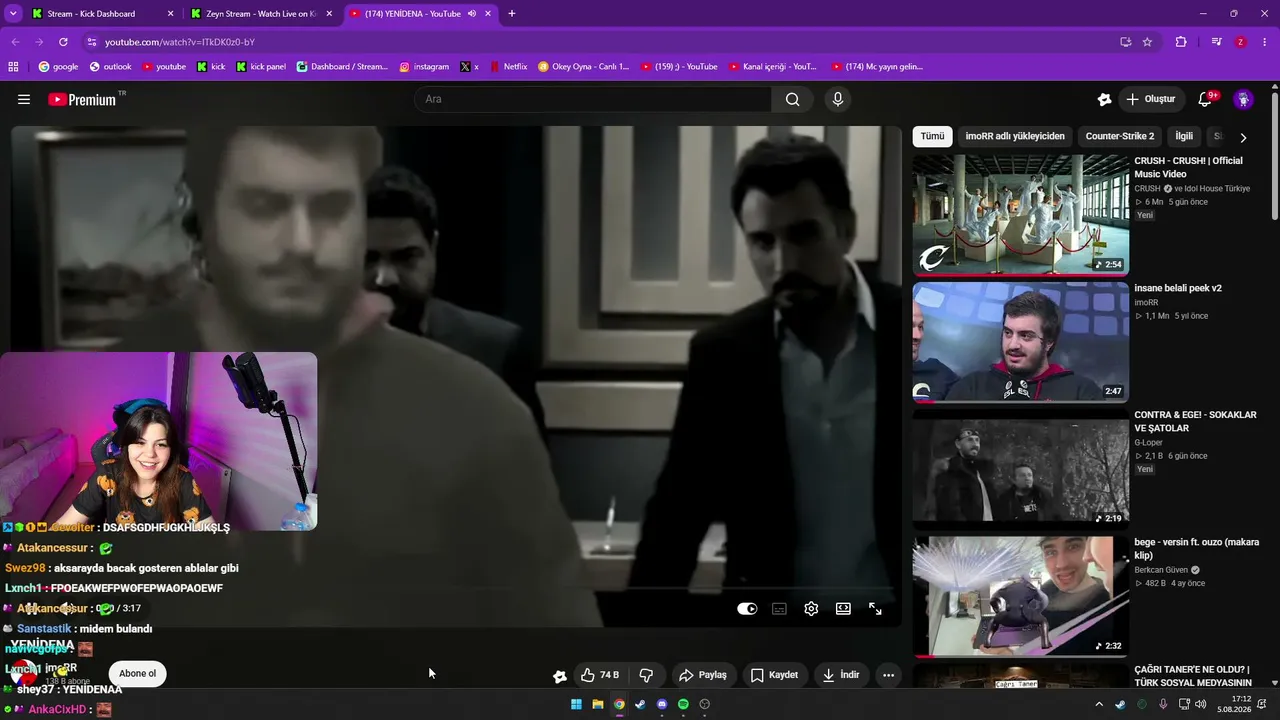Image resolution: width=1280 pixels, height=720 pixels.
Task: Select the imoRR adlı yükleyiciden chip
Action: [1015, 136]
